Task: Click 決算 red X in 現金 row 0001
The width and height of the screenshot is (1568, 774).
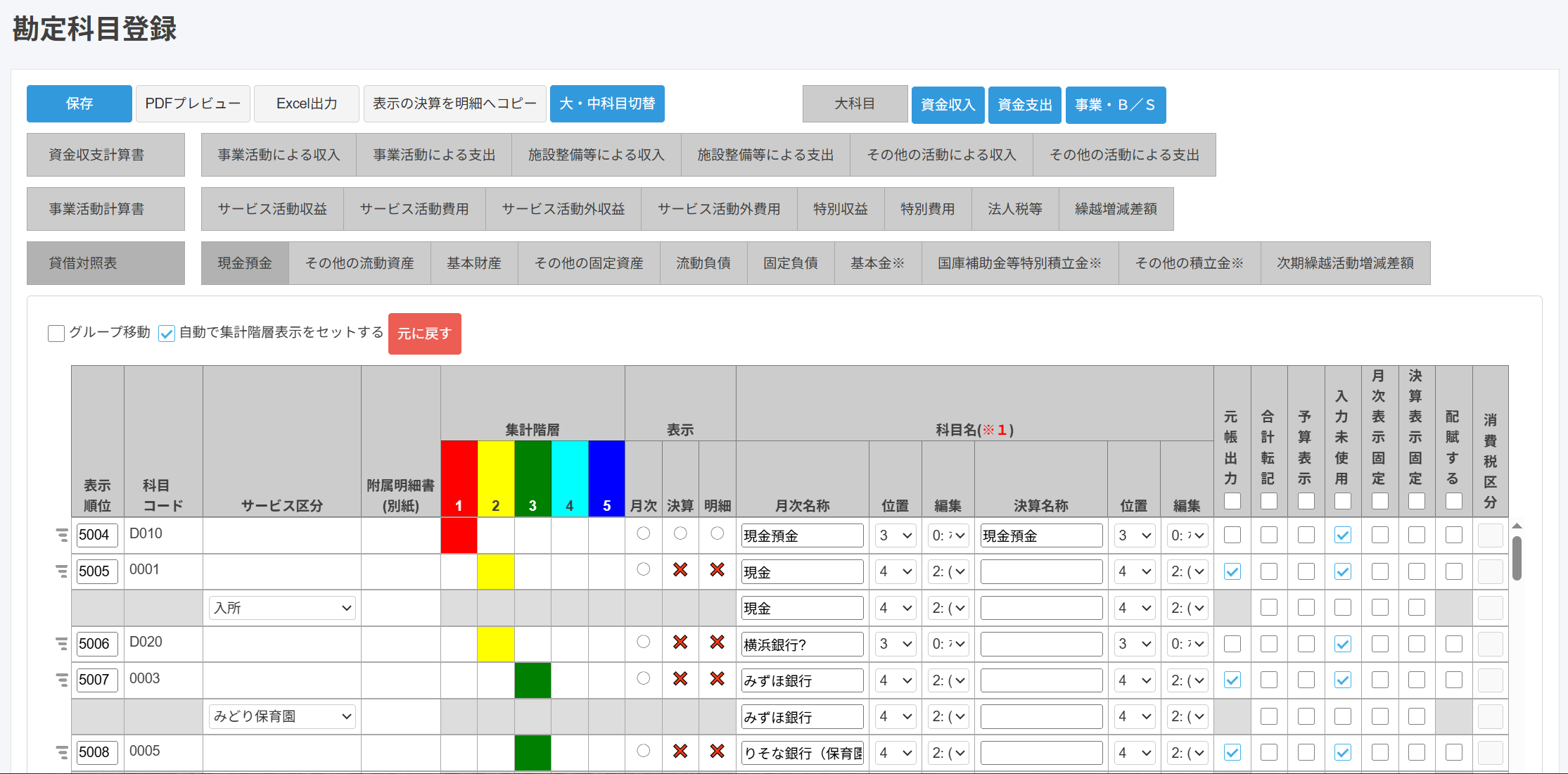Action: (x=680, y=570)
